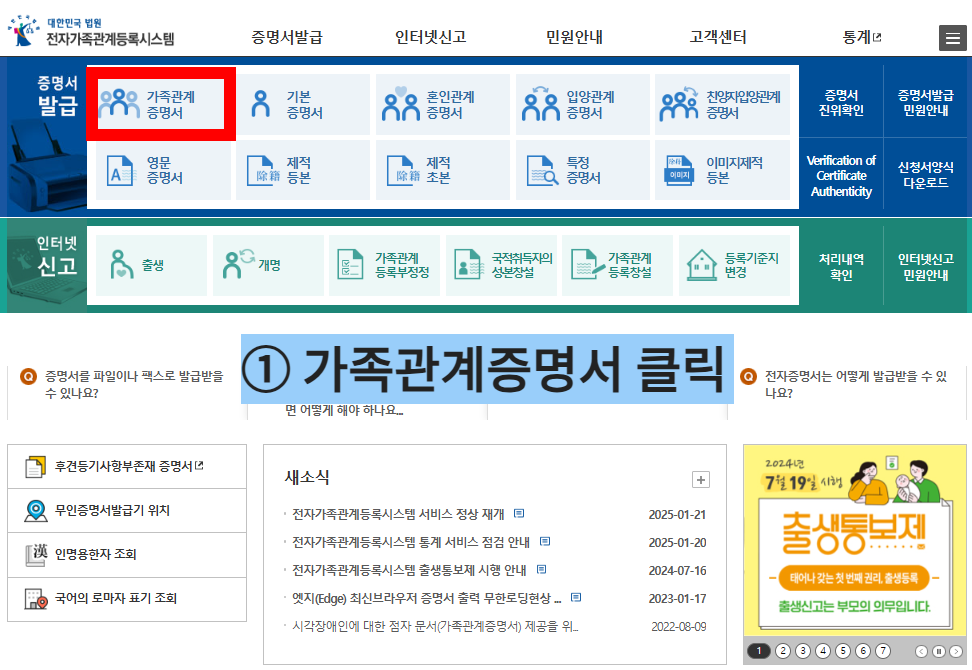Select banner slide number 3
Viewport: 972px width, 670px height.
[x=803, y=651]
